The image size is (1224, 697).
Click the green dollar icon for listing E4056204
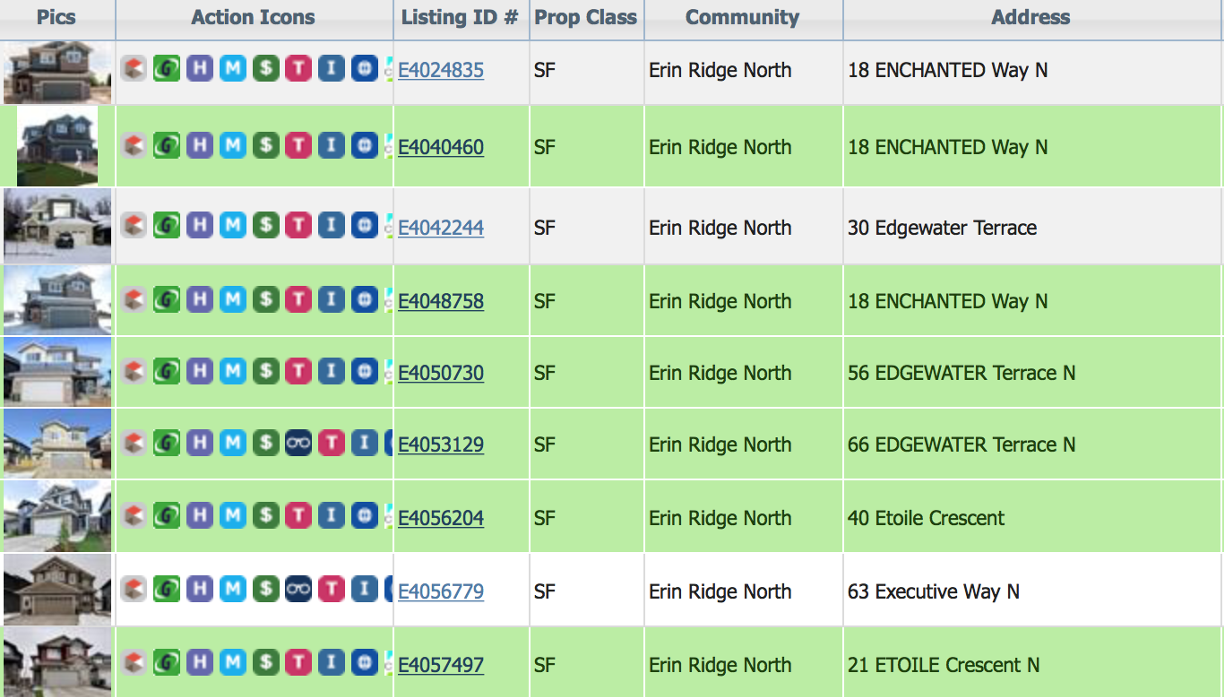coord(266,516)
